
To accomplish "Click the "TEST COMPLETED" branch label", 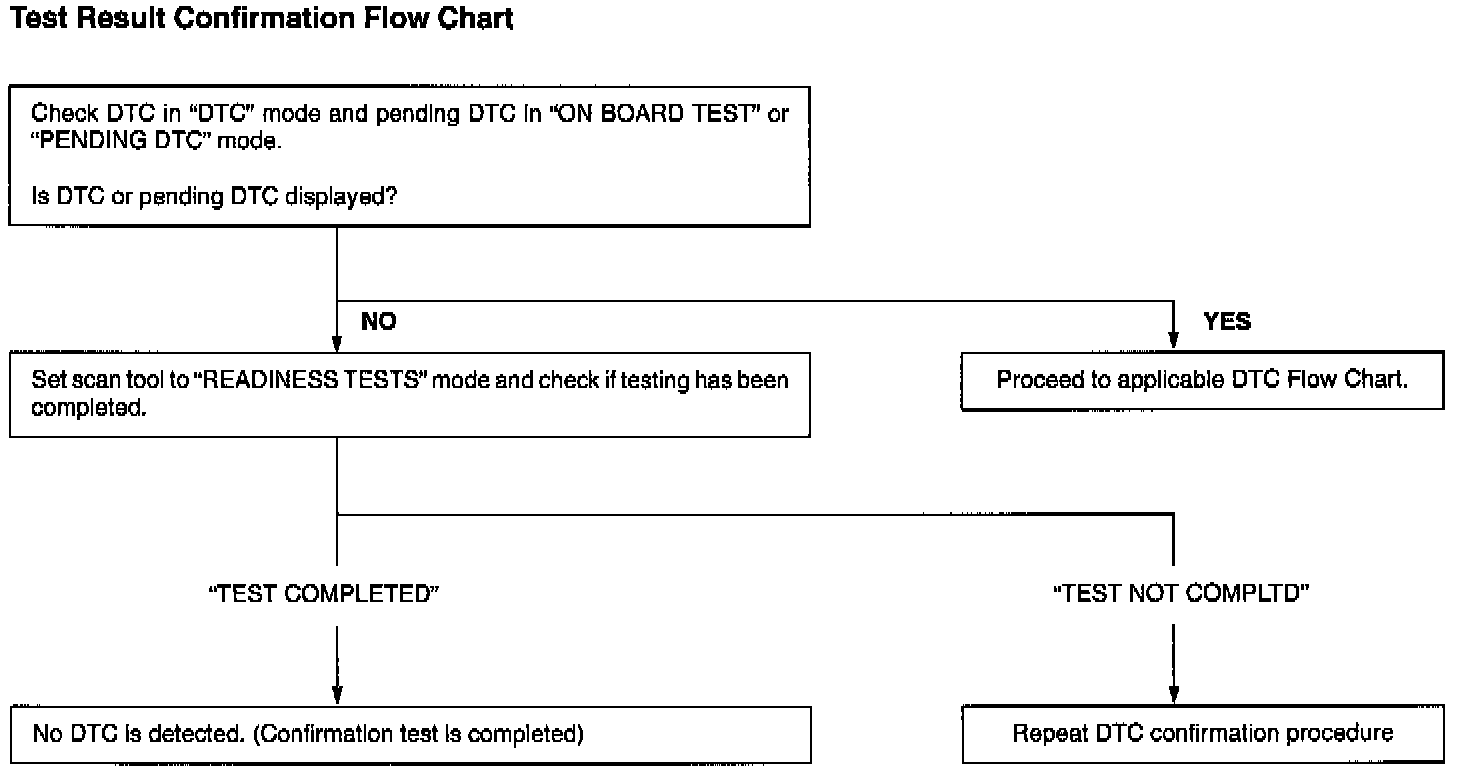I will click(323, 594).
